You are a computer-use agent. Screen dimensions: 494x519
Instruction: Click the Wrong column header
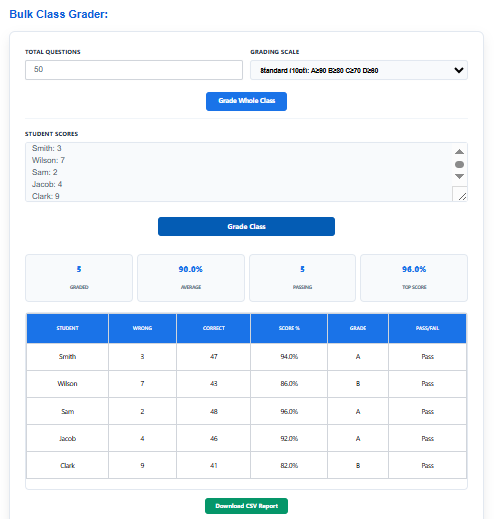click(x=142, y=328)
